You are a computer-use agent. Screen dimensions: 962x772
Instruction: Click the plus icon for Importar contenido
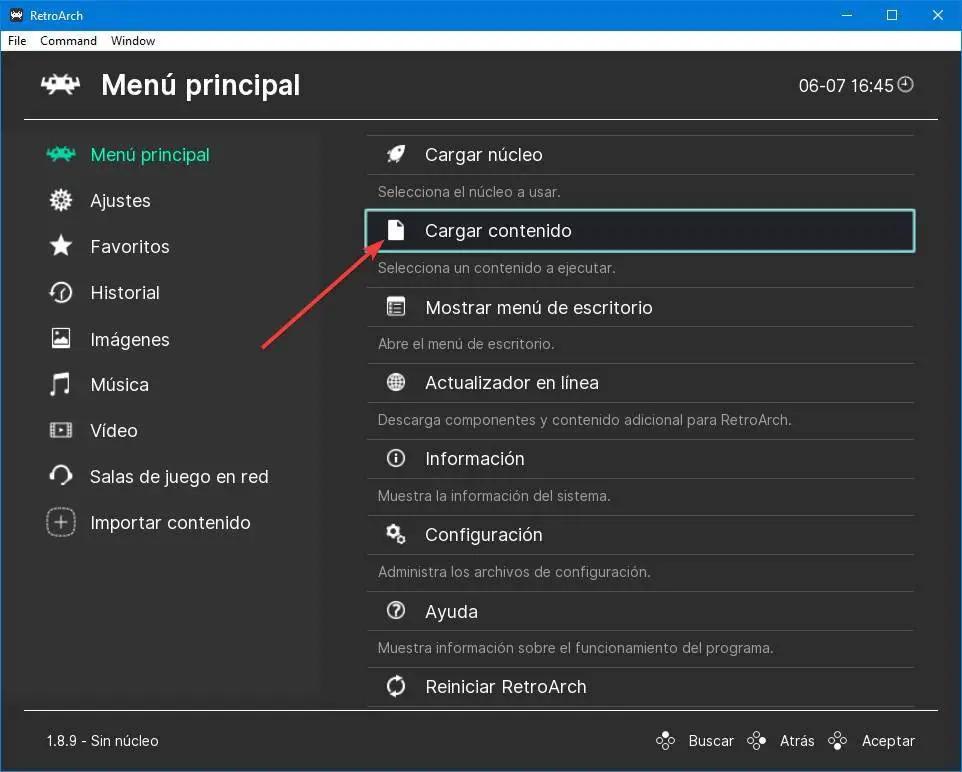61,522
